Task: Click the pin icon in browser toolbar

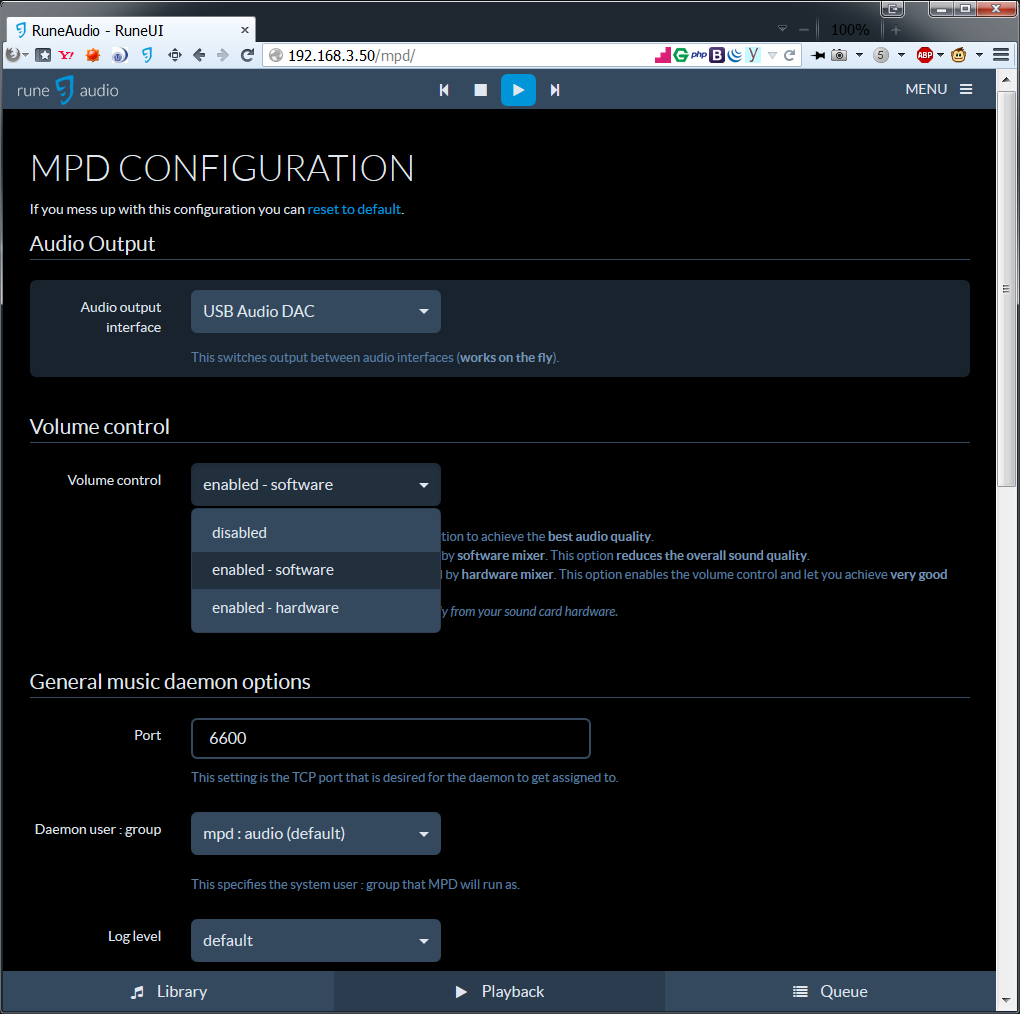Action: (x=818, y=55)
